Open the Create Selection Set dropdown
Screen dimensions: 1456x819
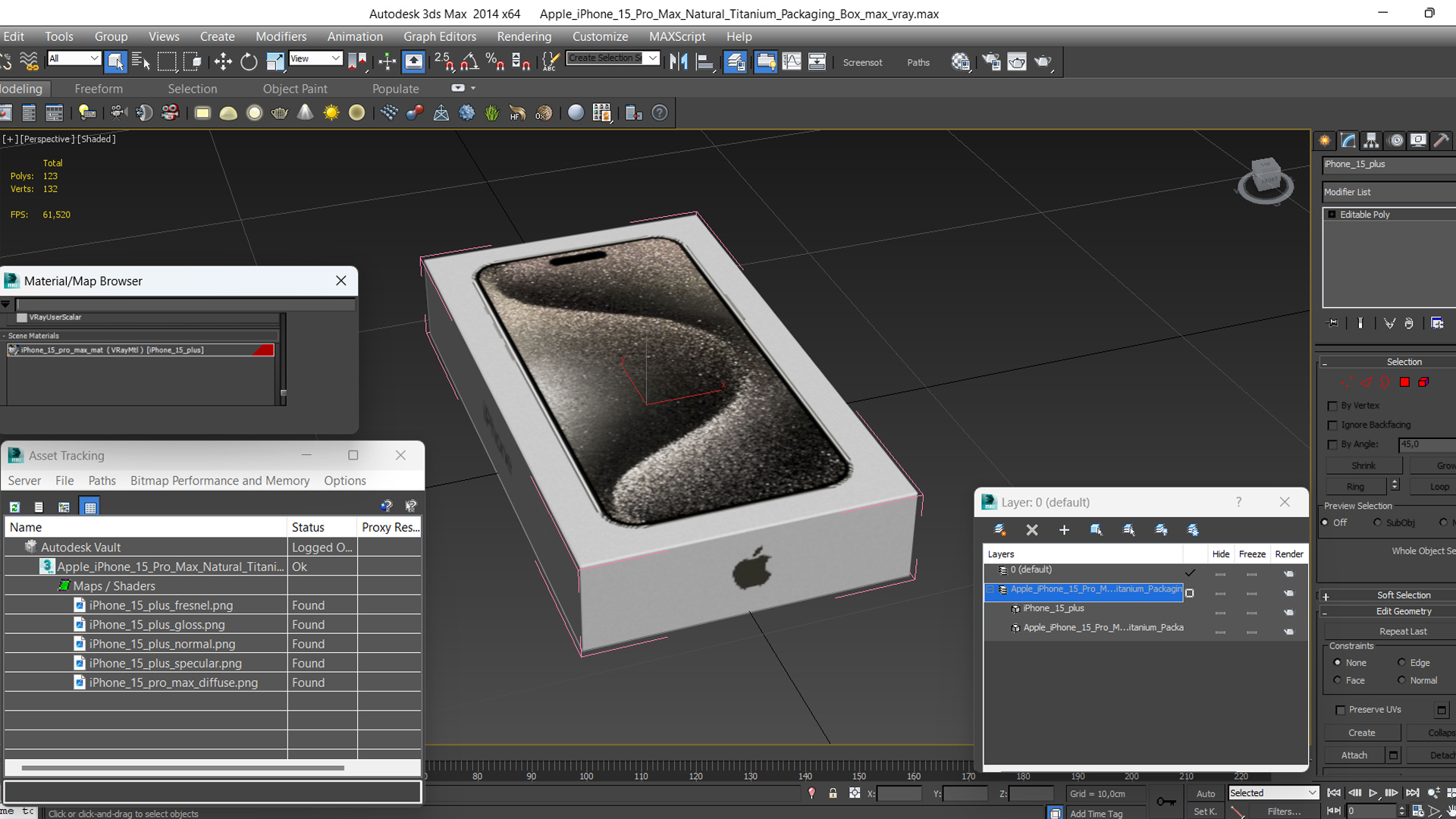(x=613, y=58)
